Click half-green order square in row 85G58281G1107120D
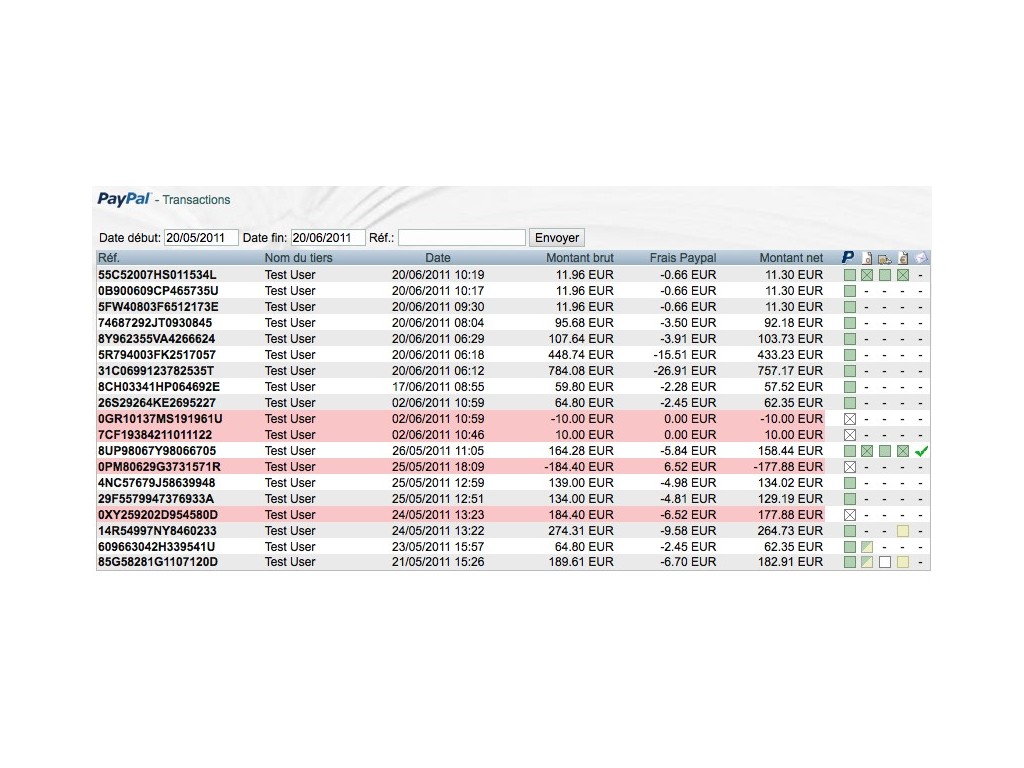 click(867, 562)
